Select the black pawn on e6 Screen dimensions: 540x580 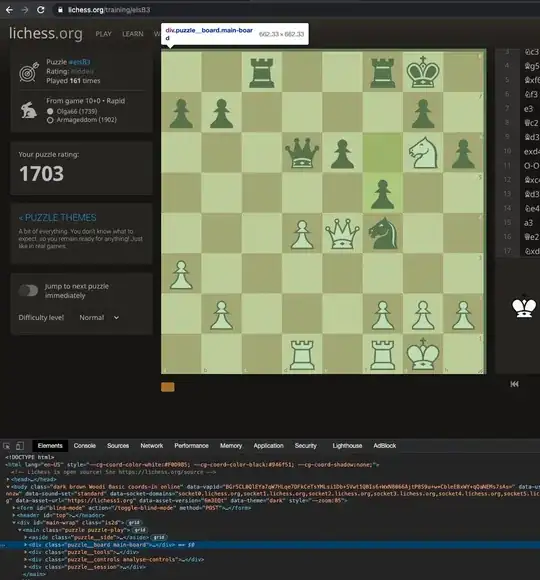(x=342, y=154)
